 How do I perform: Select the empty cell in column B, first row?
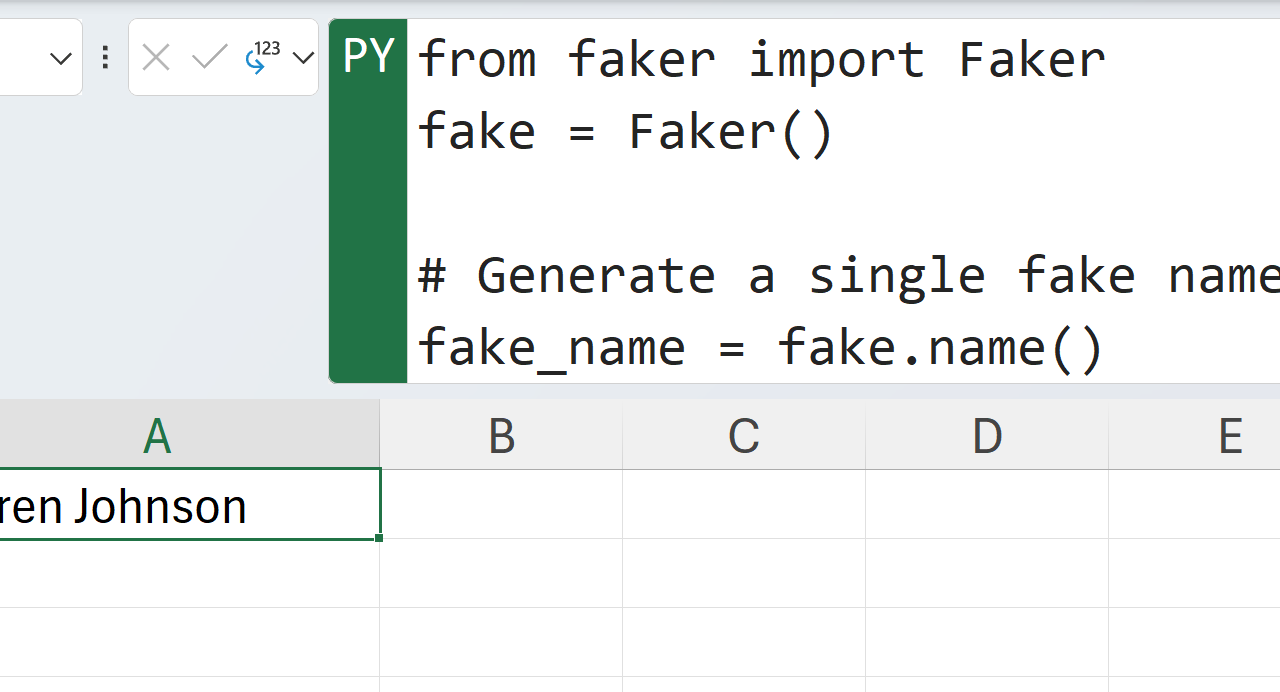tap(501, 505)
